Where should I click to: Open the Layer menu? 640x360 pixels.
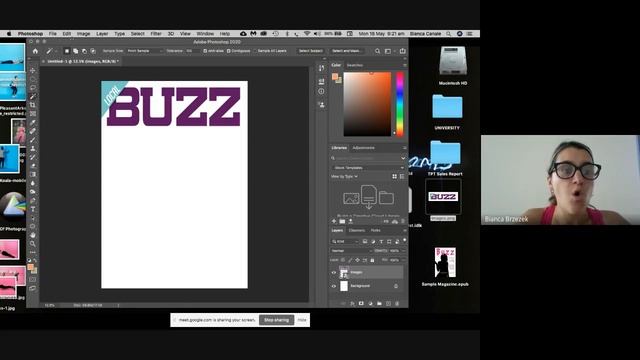(x=102, y=34)
